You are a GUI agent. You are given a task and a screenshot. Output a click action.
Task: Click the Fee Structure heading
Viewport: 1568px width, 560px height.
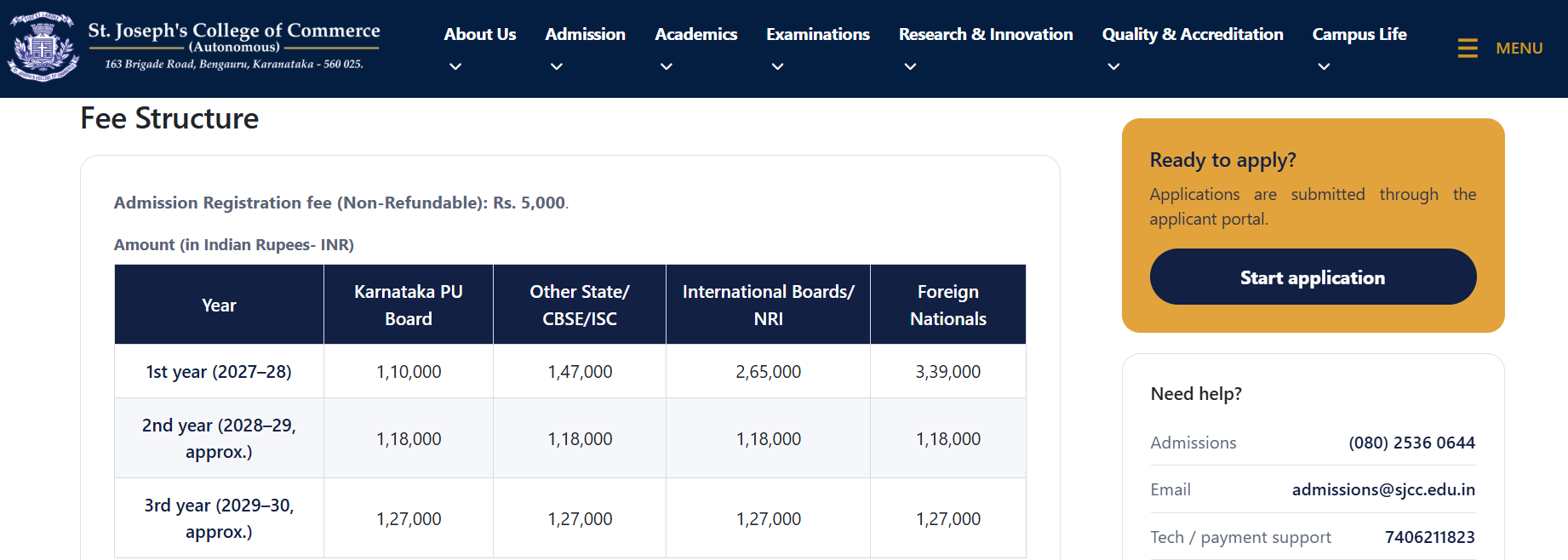coord(169,118)
